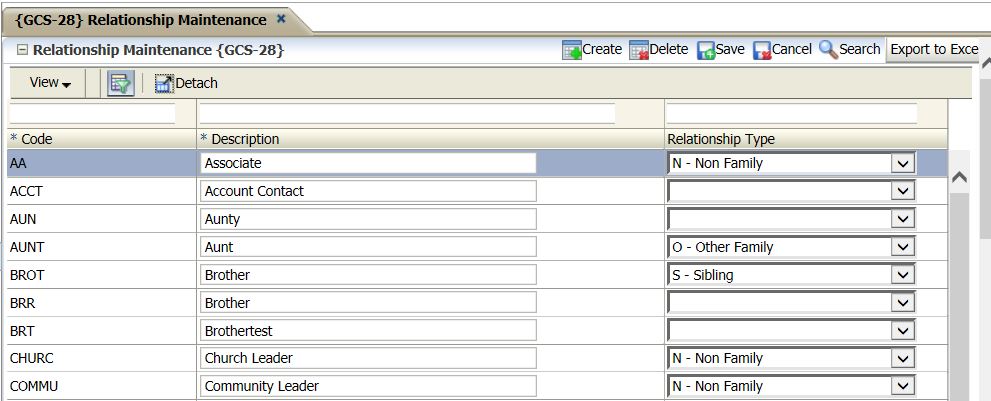This screenshot has width=991, height=401.
Task: Click the Detach table icon
Action: 164,84
